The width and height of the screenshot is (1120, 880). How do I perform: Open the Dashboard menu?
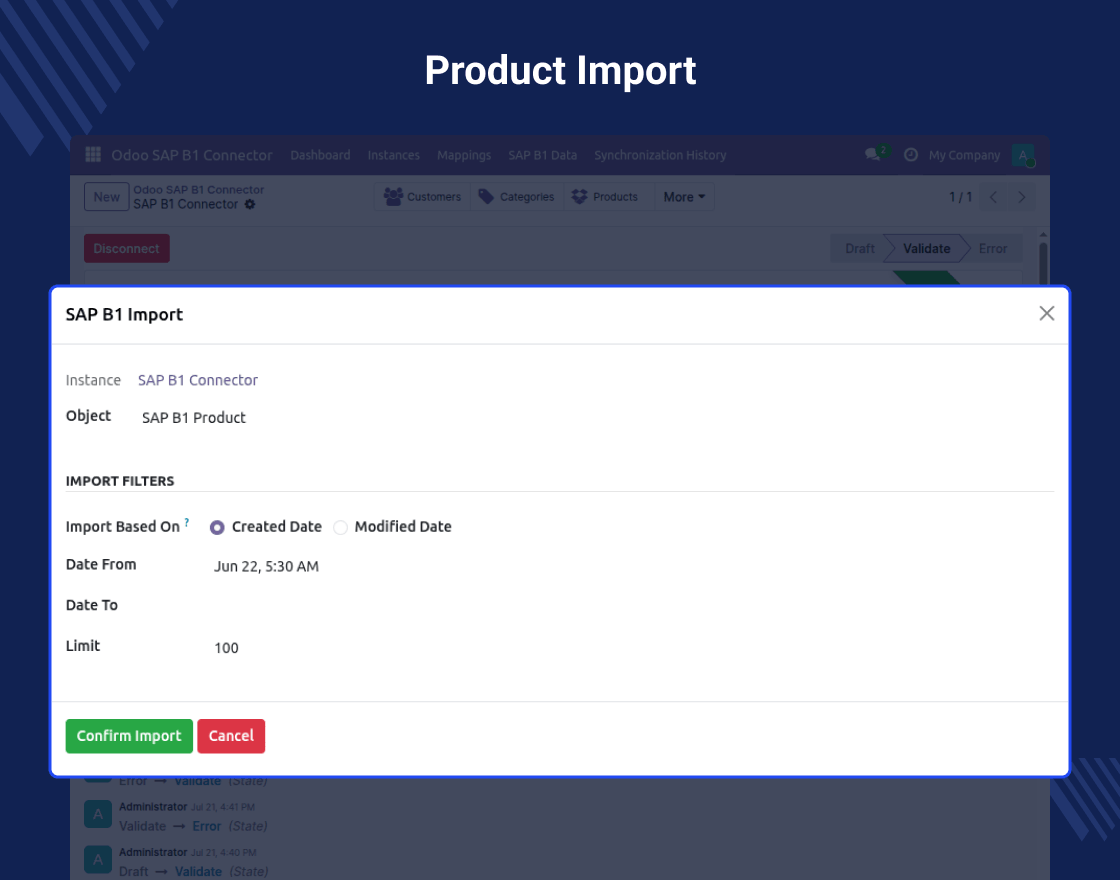click(x=320, y=155)
